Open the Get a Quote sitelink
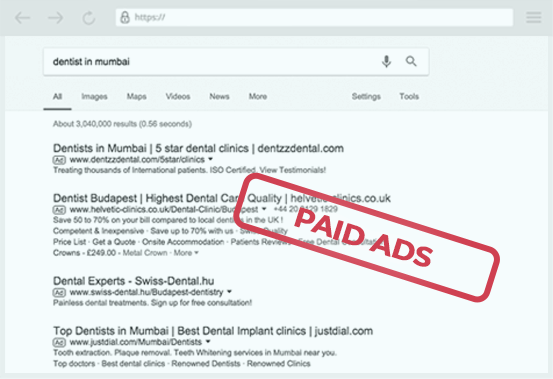This screenshot has width=553, height=379. point(114,242)
